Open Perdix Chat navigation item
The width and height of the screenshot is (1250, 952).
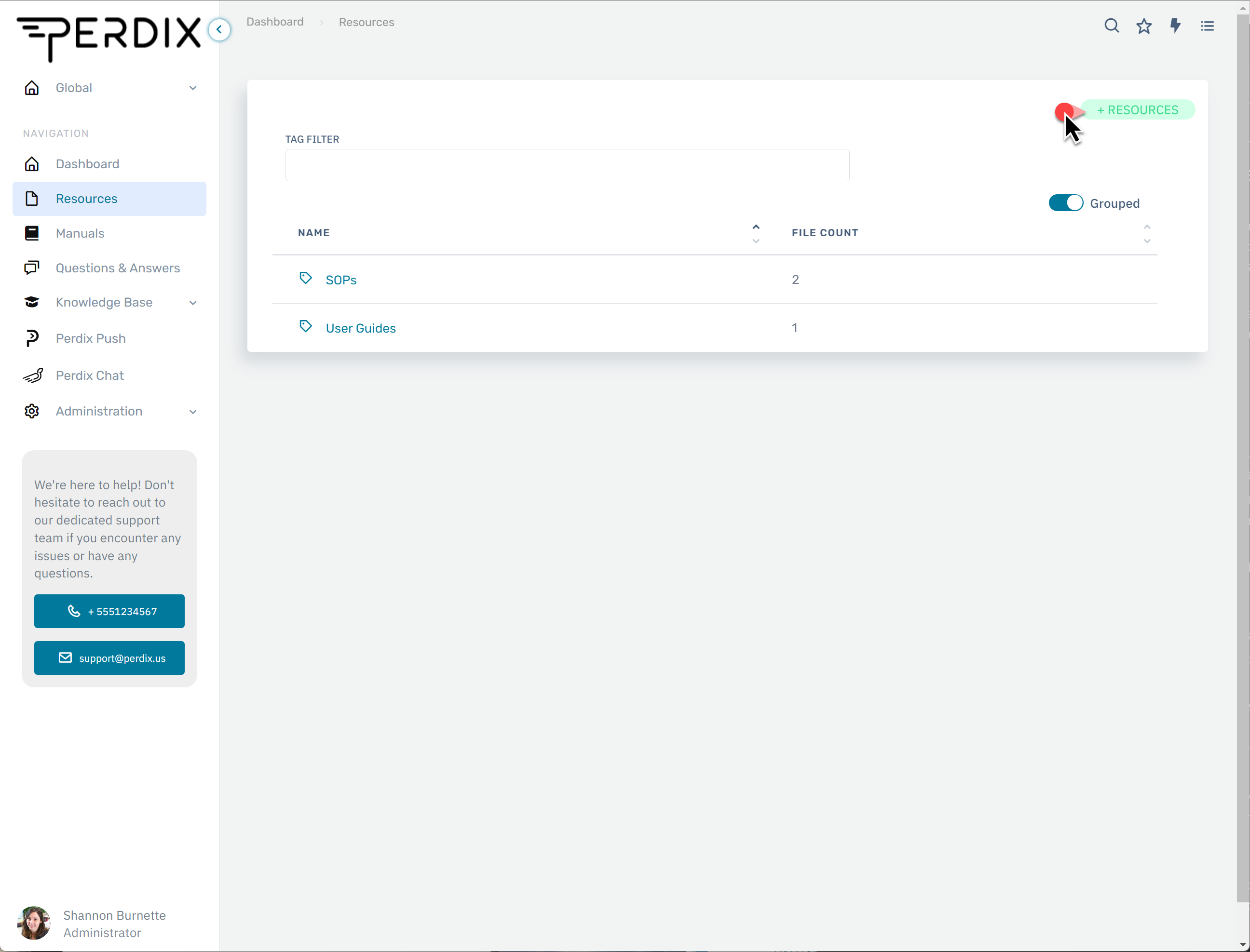(109, 375)
